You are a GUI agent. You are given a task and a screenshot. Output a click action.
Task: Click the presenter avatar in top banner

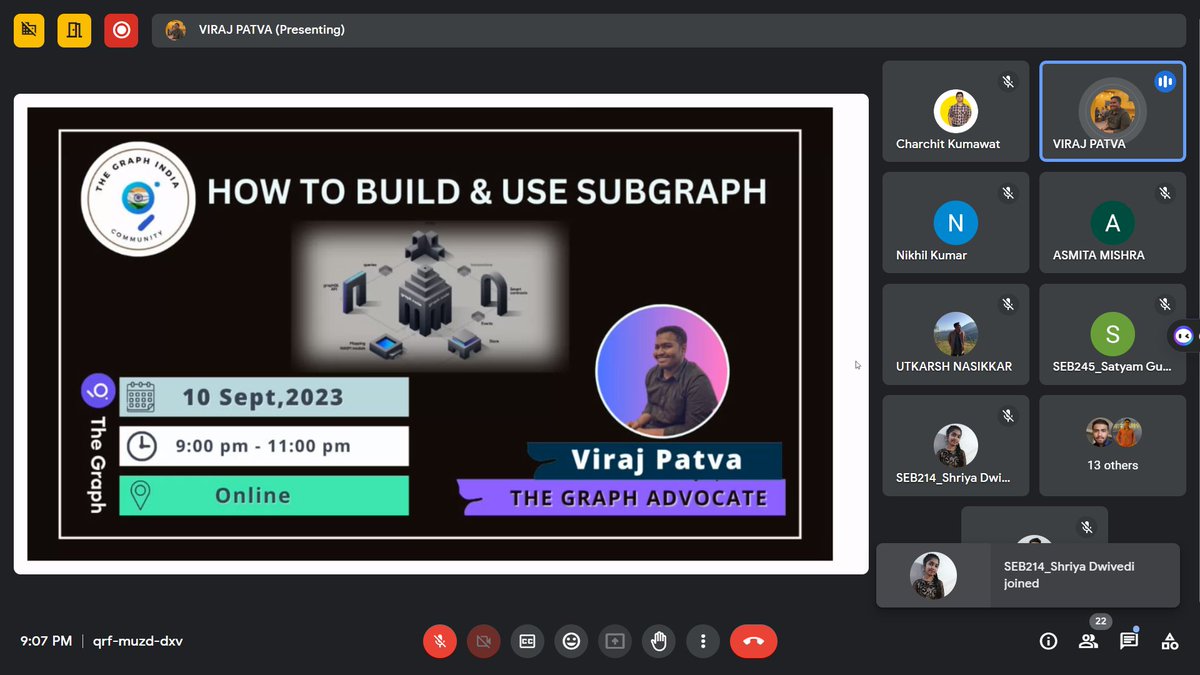(176, 30)
